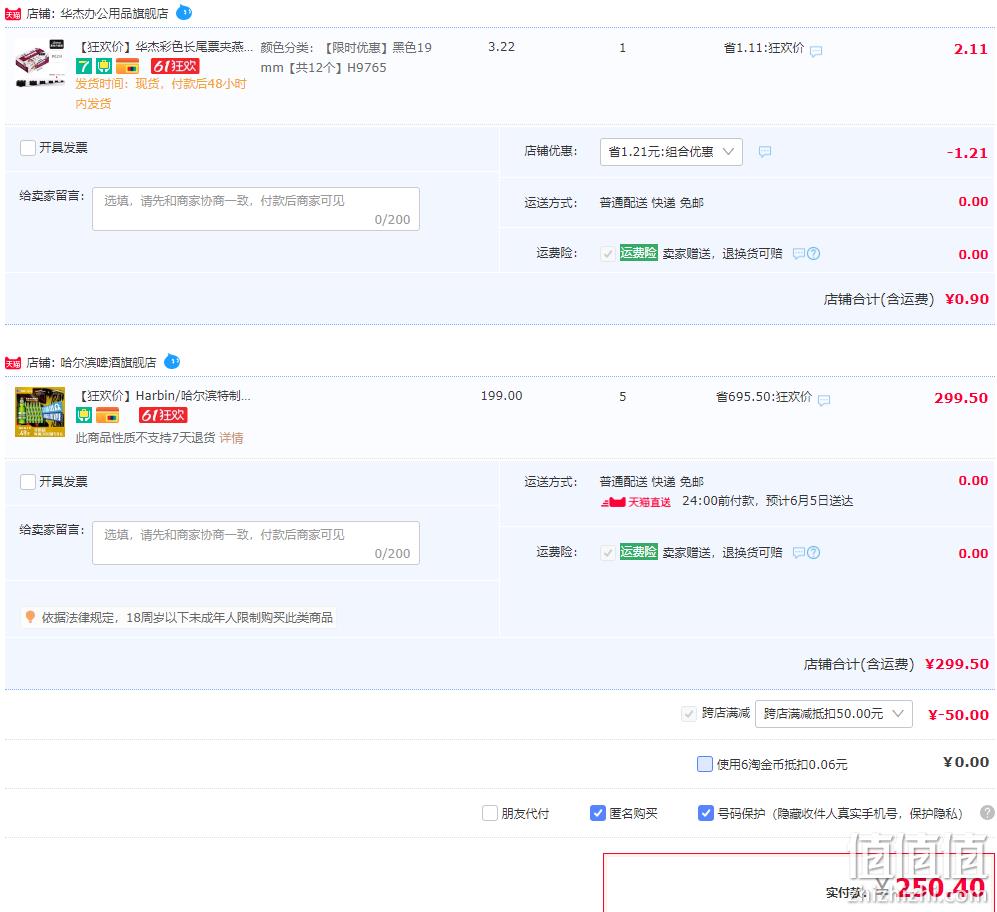Screen dimensions: 997x912
Task: Click the 61狂欢 badge under 华杰 item
Action: click(175, 66)
